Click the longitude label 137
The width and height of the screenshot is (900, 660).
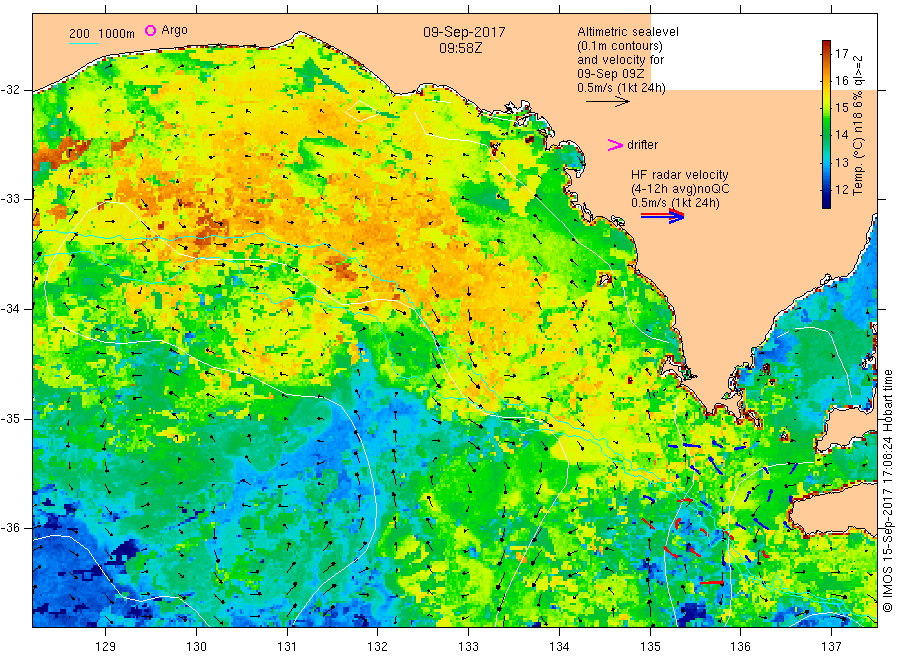(831, 646)
